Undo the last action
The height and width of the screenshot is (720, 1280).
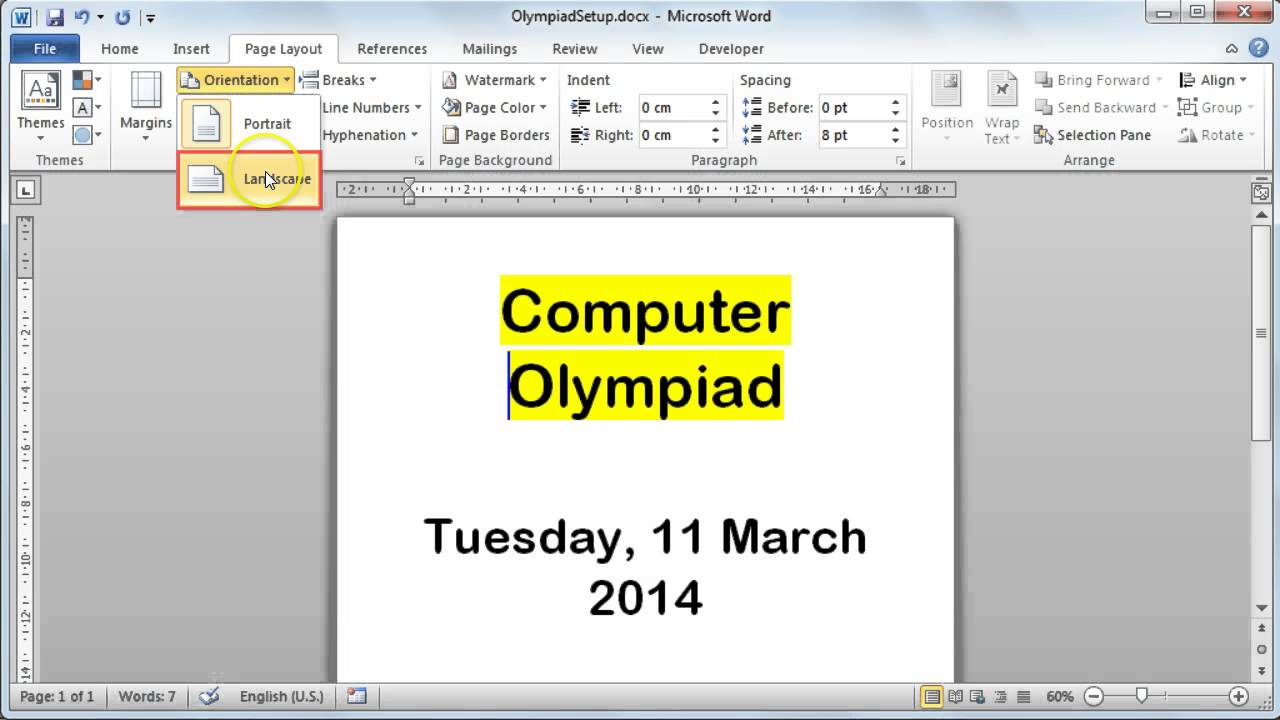click(82, 17)
